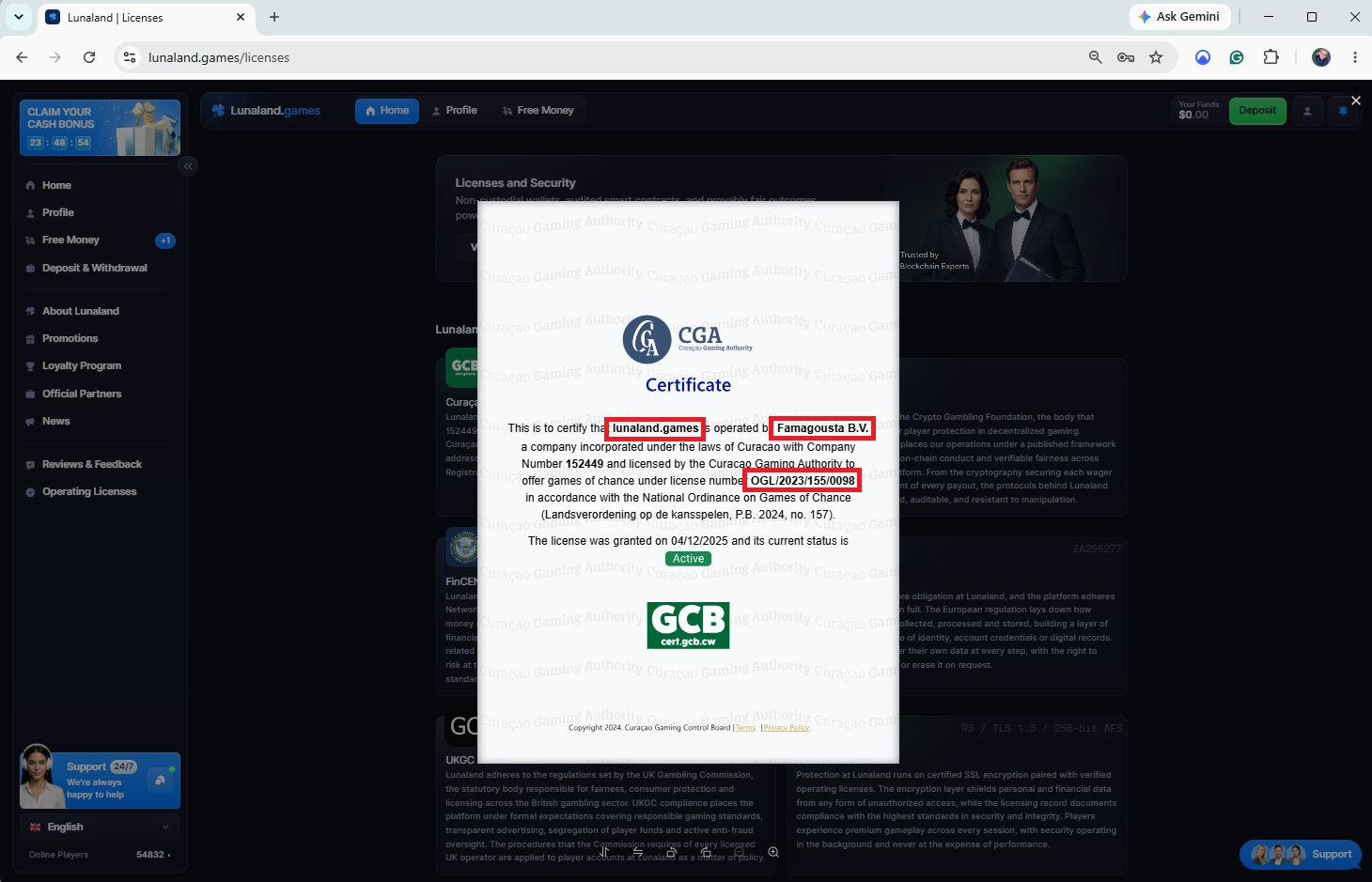Go forward in browser history

55,57
